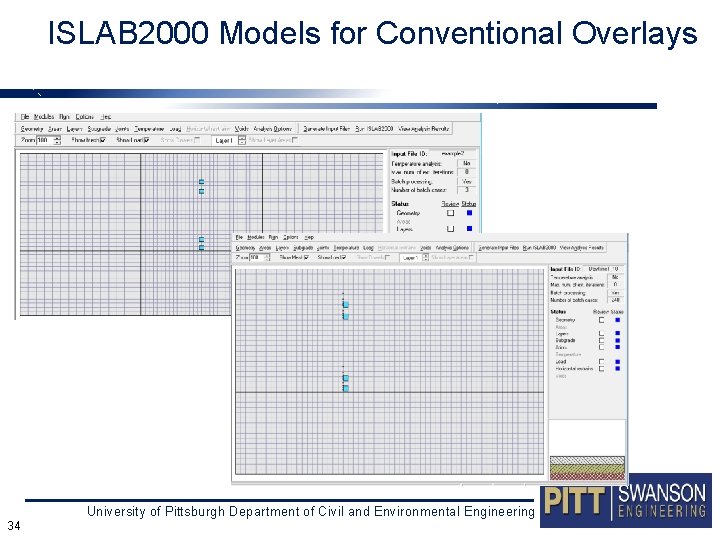Open Run menu in back window
720x540 pixels.
tap(64, 117)
